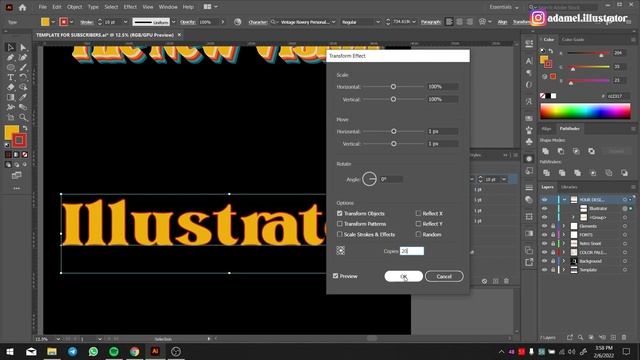Screen dimensions: 640x360
Task: Open Illustrator from Windows taskbar
Action: coord(155,351)
